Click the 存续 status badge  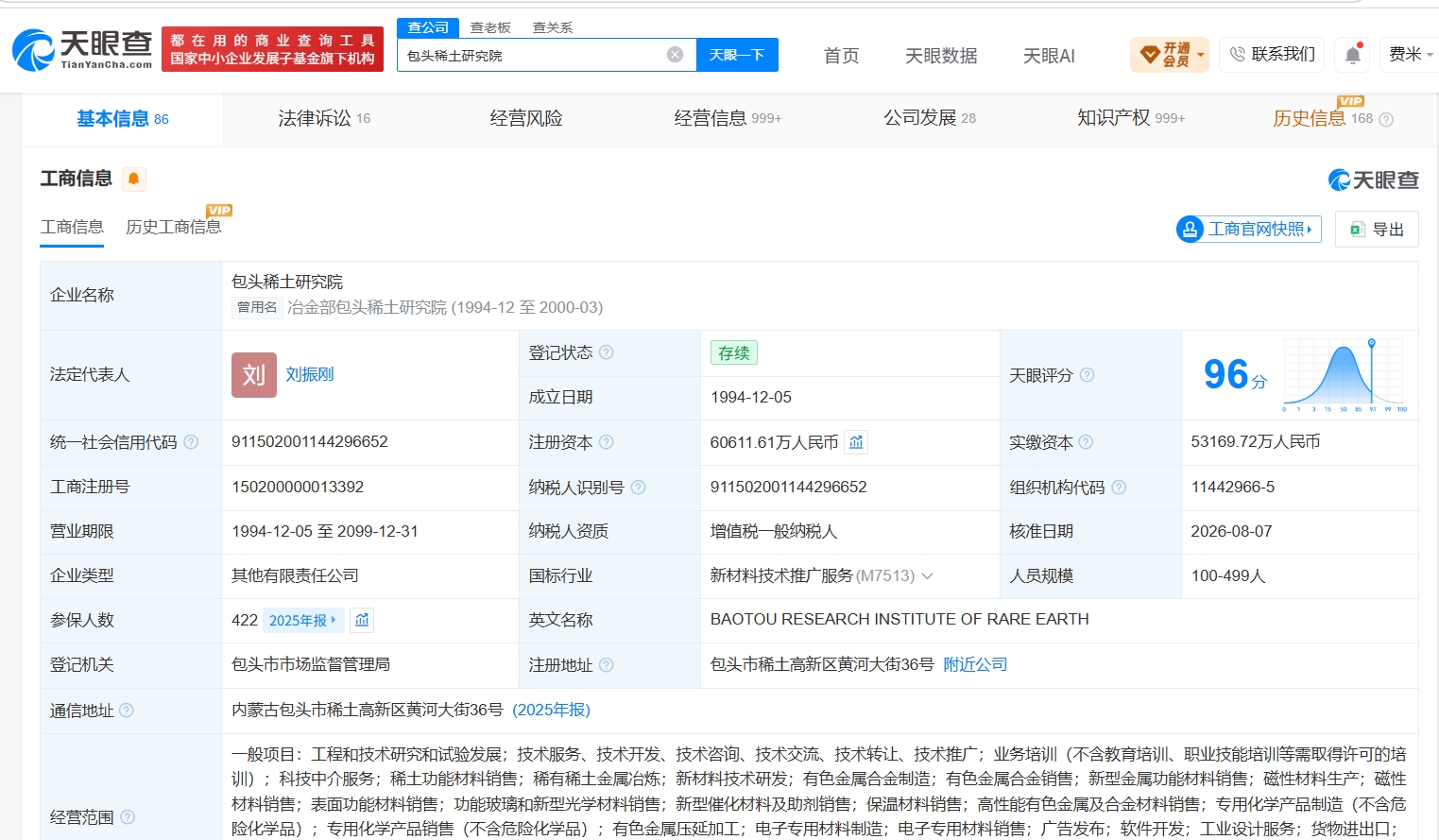pos(734,352)
